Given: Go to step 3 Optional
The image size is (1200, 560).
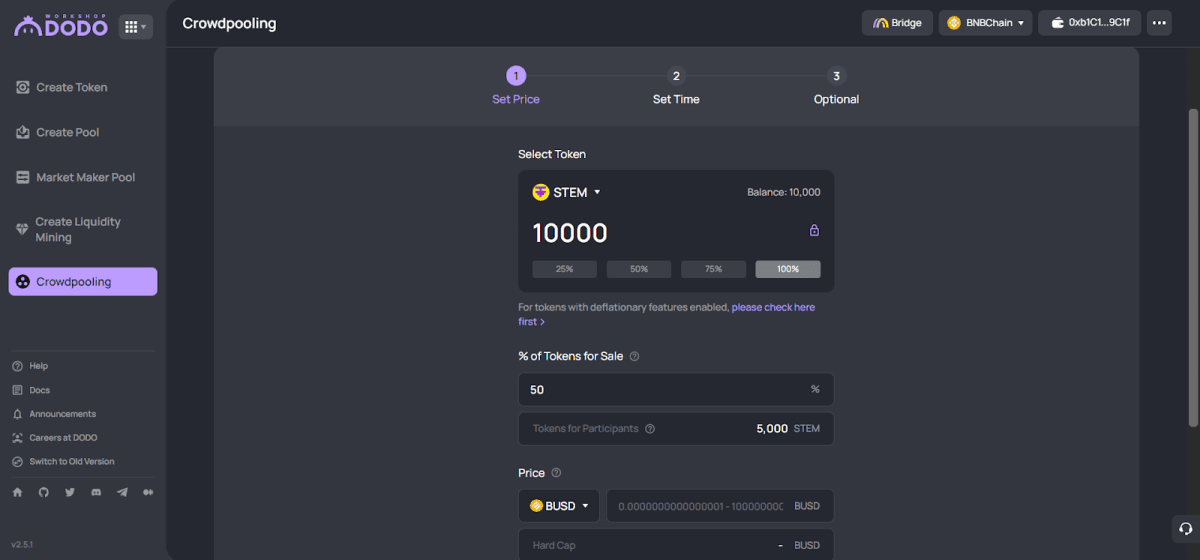Looking at the screenshot, I should pyautogui.click(x=836, y=86).
